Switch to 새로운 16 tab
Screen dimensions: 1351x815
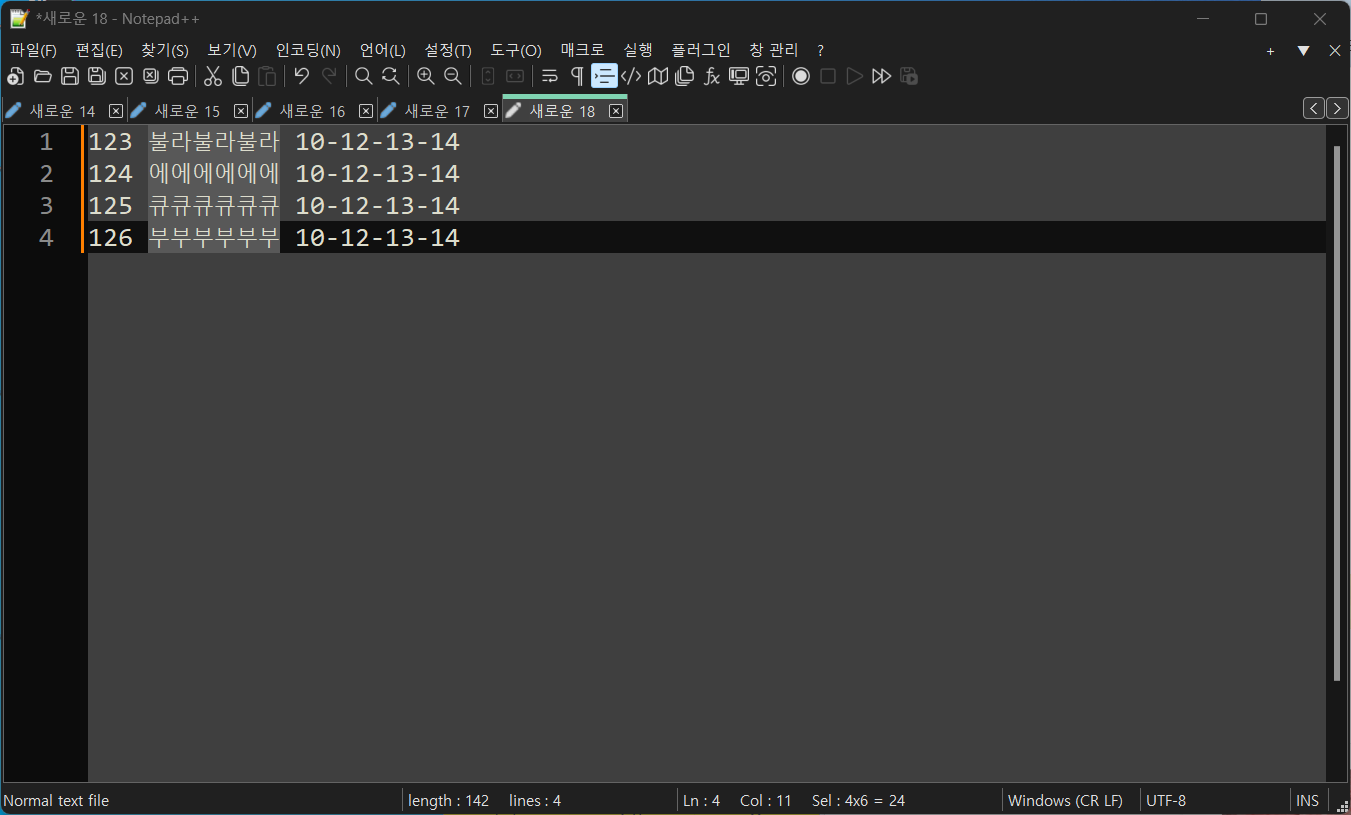pyautogui.click(x=312, y=111)
